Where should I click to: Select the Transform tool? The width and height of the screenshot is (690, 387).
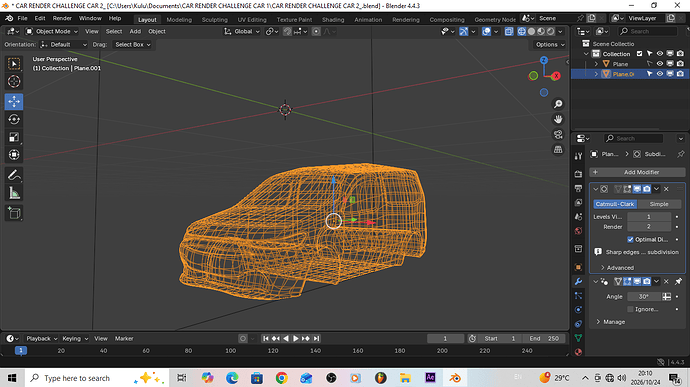(14, 155)
